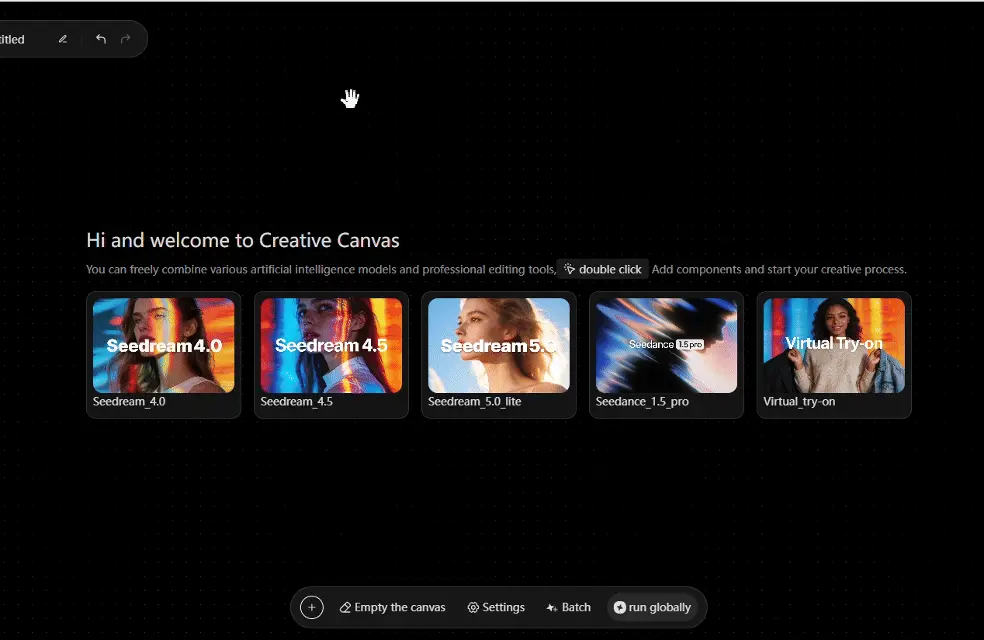Click the Seedance_1.5_pro label
This screenshot has width=984, height=640.
click(x=642, y=402)
